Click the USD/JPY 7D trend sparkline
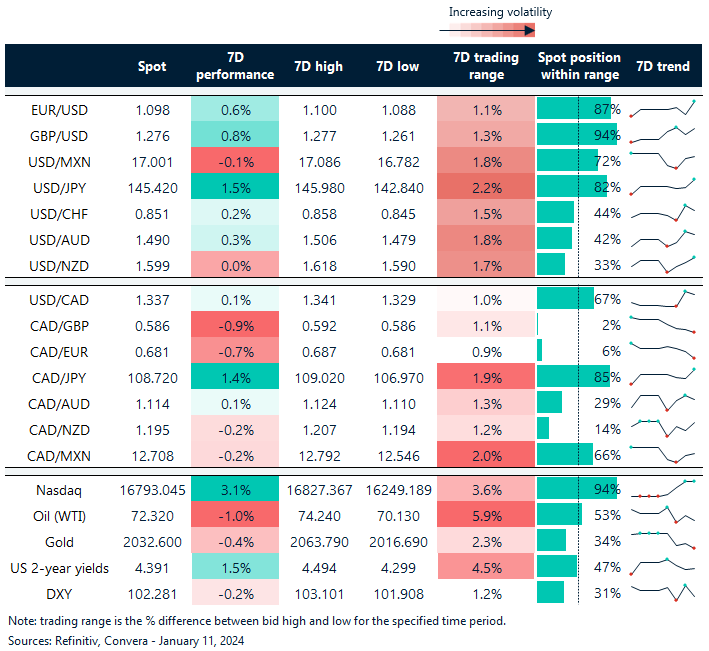This screenshot has width=709, height=651. (x=662, y=186)
